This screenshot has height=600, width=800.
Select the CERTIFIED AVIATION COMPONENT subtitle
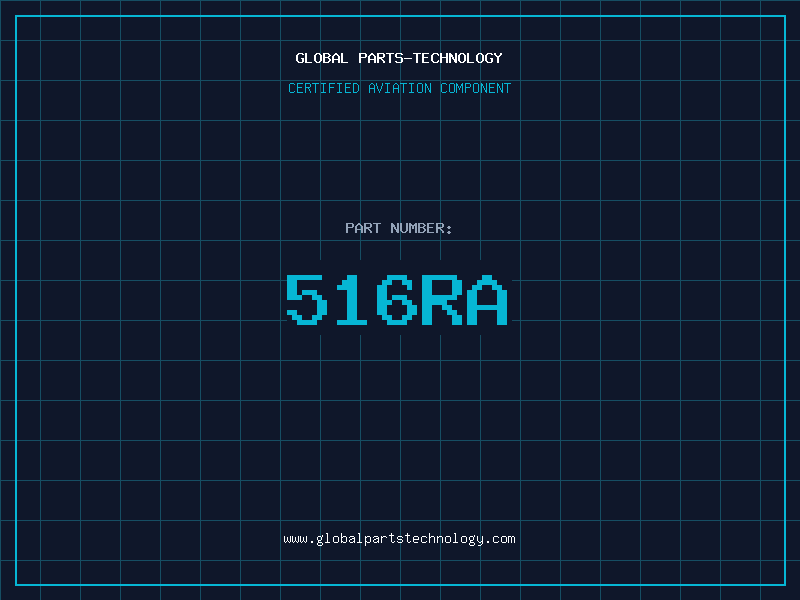click(x=399, y=88)
